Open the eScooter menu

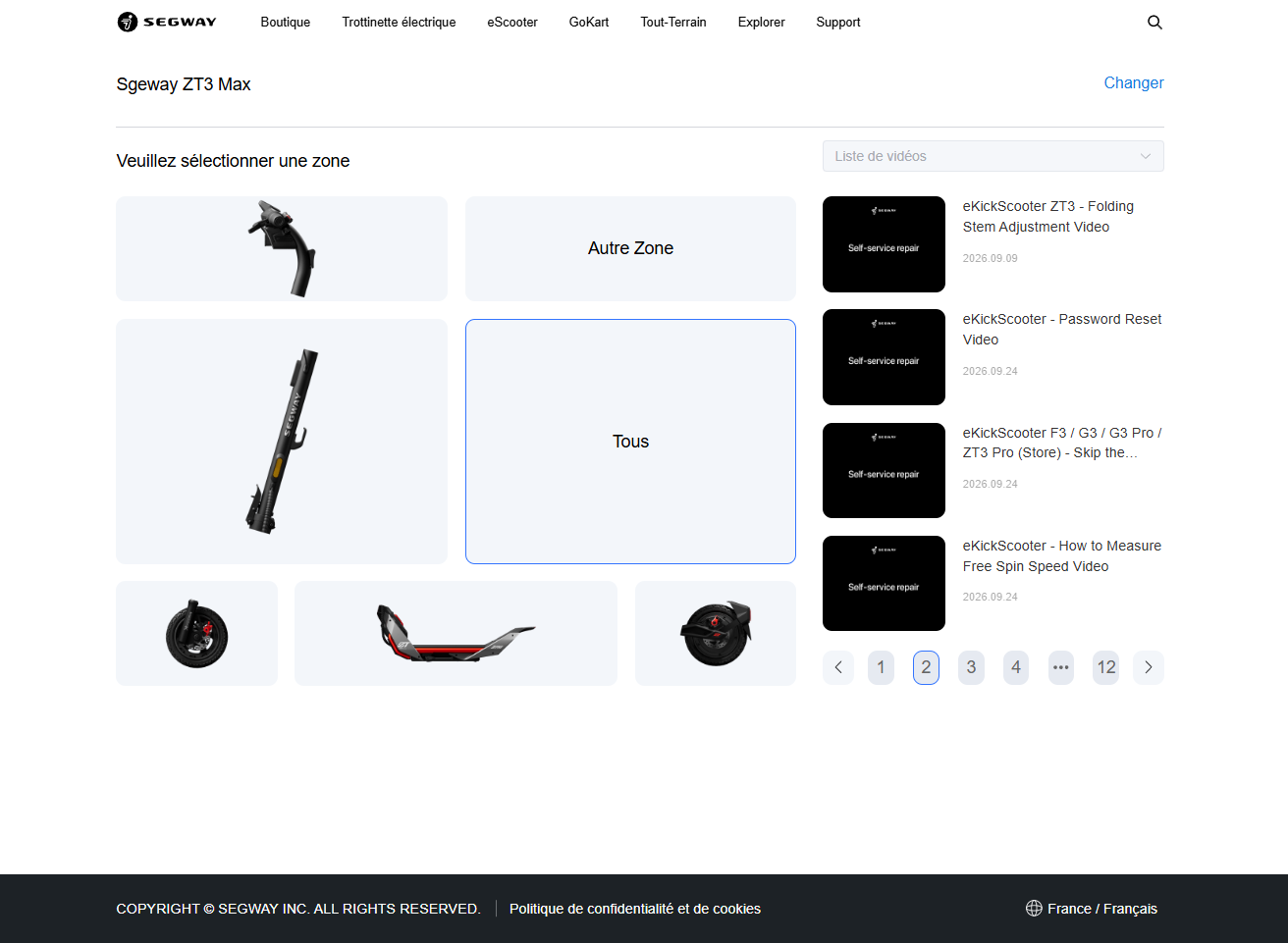pyautogui.click(x=512, y=22)
